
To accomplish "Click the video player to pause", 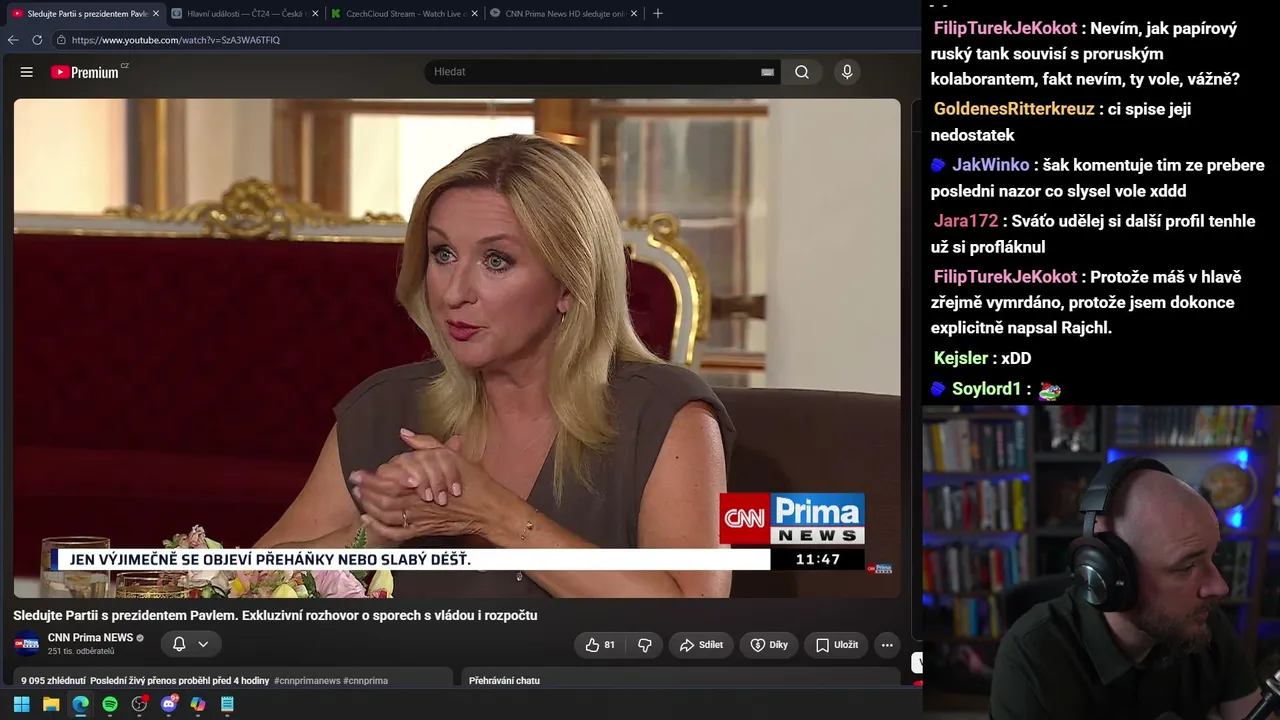I will 457,347.
